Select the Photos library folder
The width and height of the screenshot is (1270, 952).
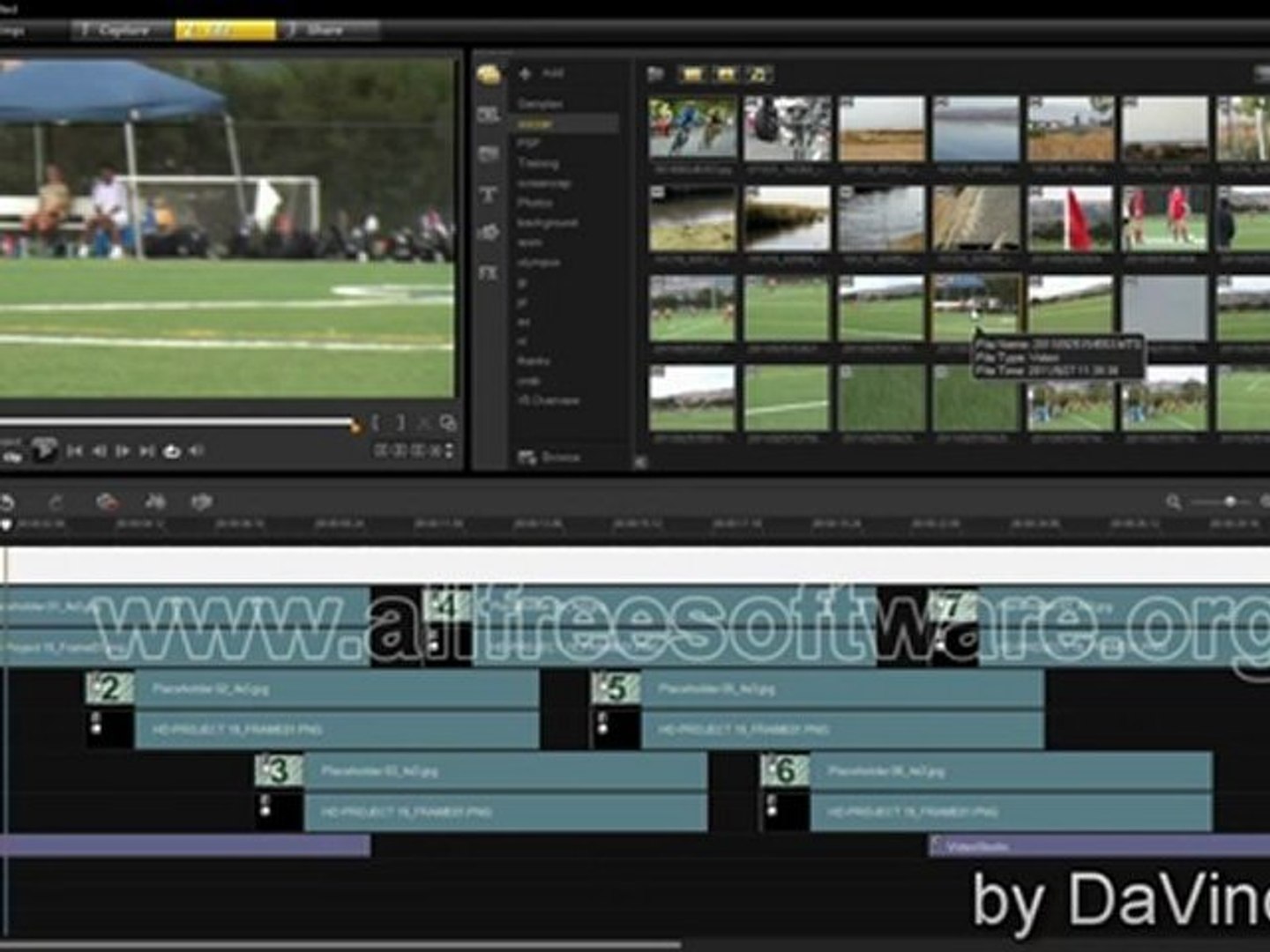pyautogui.click(x=534, y=203)
